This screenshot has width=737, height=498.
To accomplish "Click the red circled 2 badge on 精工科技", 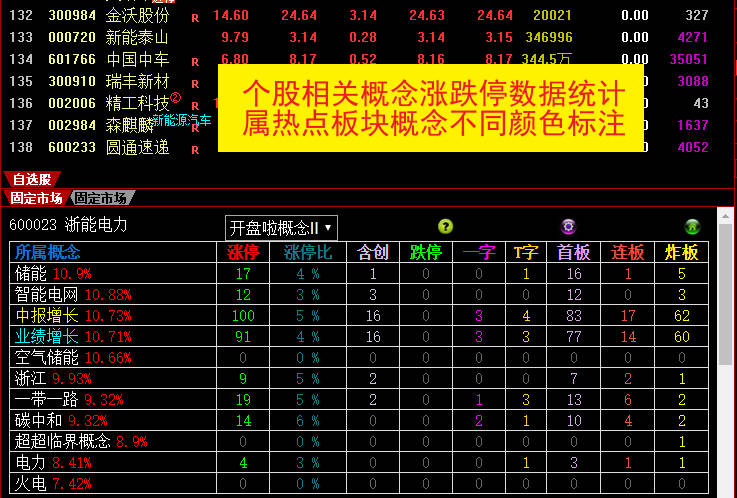I will [x=177, y=98].
